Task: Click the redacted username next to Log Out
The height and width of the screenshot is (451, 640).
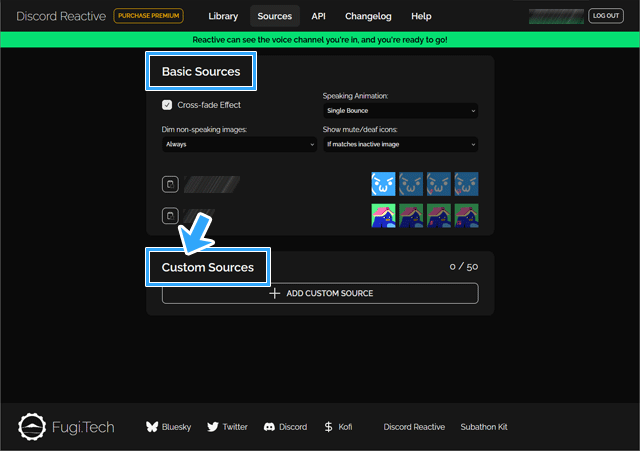Action: tap(556, 16)
